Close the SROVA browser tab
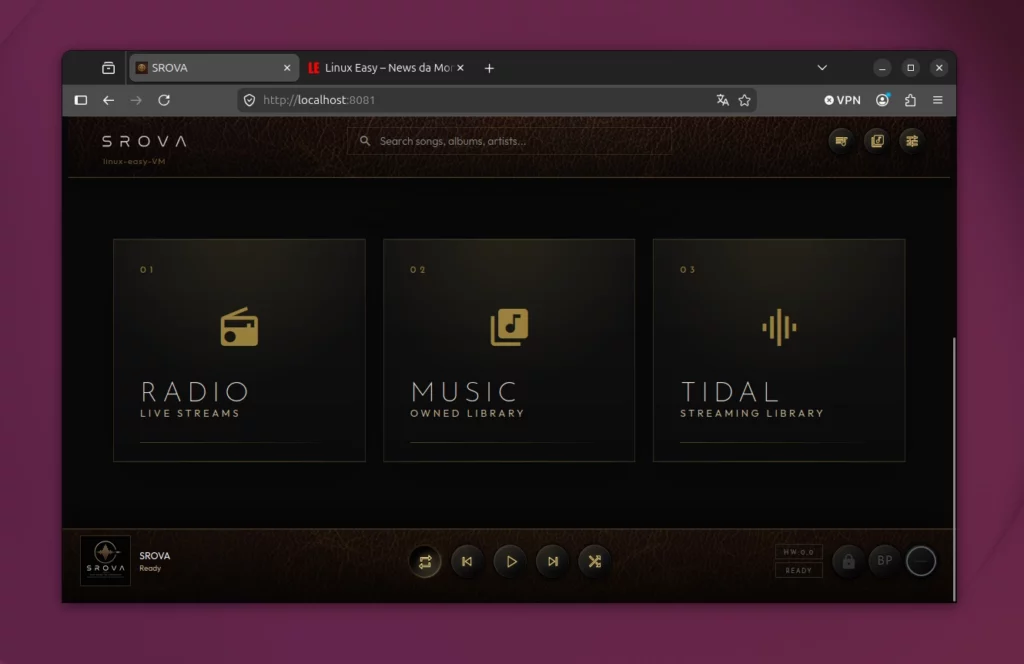1024x664 pixels. (x=287, y=68)
